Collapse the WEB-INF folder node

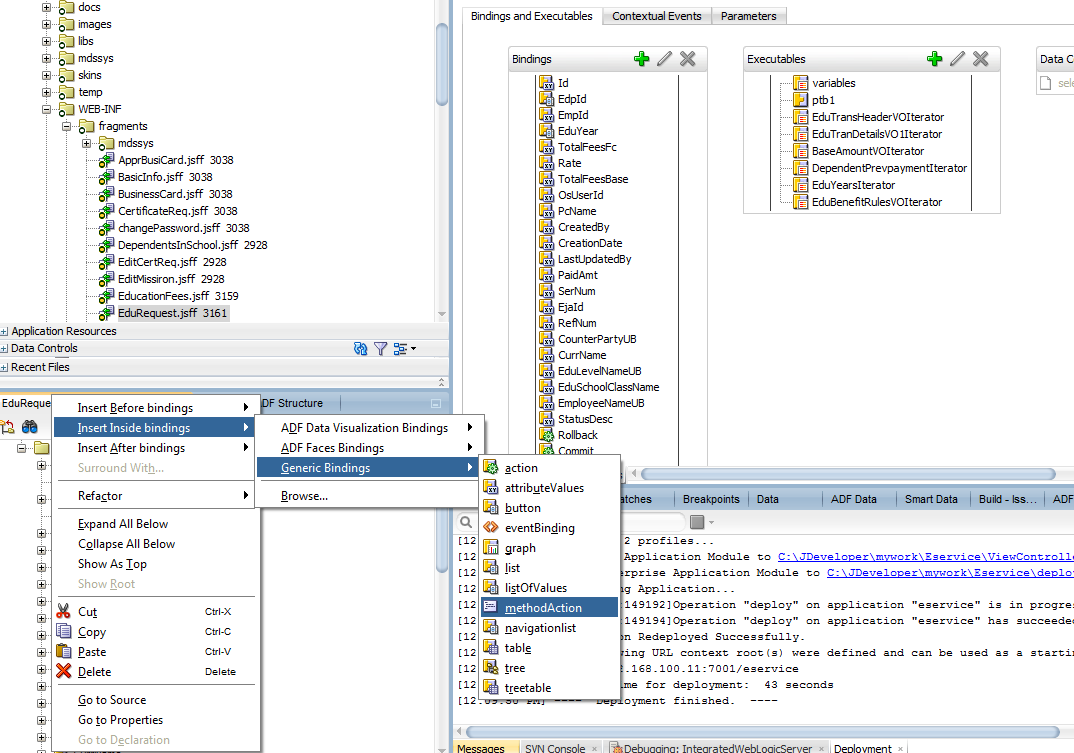coord(47,109)
